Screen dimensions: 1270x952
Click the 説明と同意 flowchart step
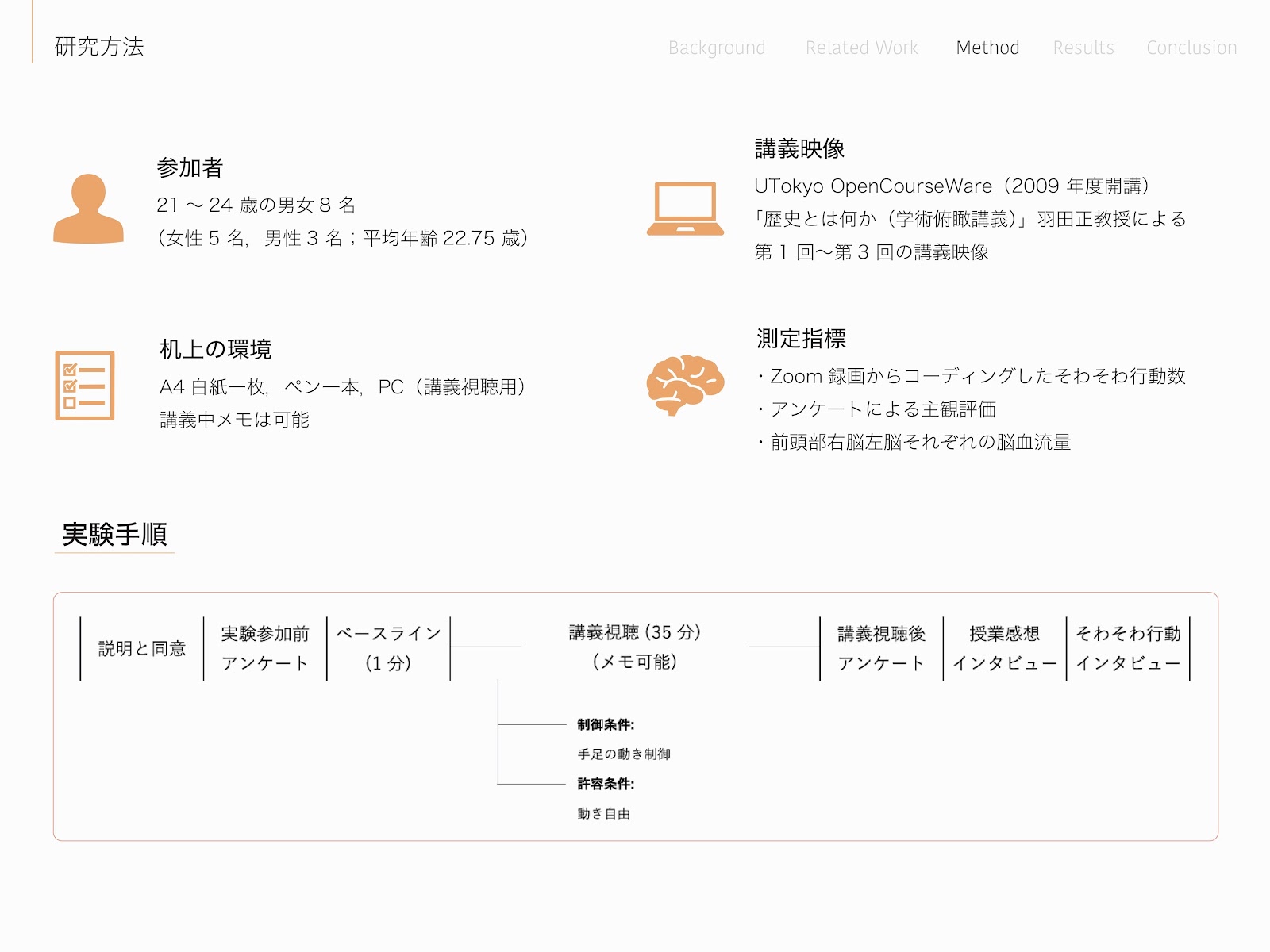[x=140, y=647]
